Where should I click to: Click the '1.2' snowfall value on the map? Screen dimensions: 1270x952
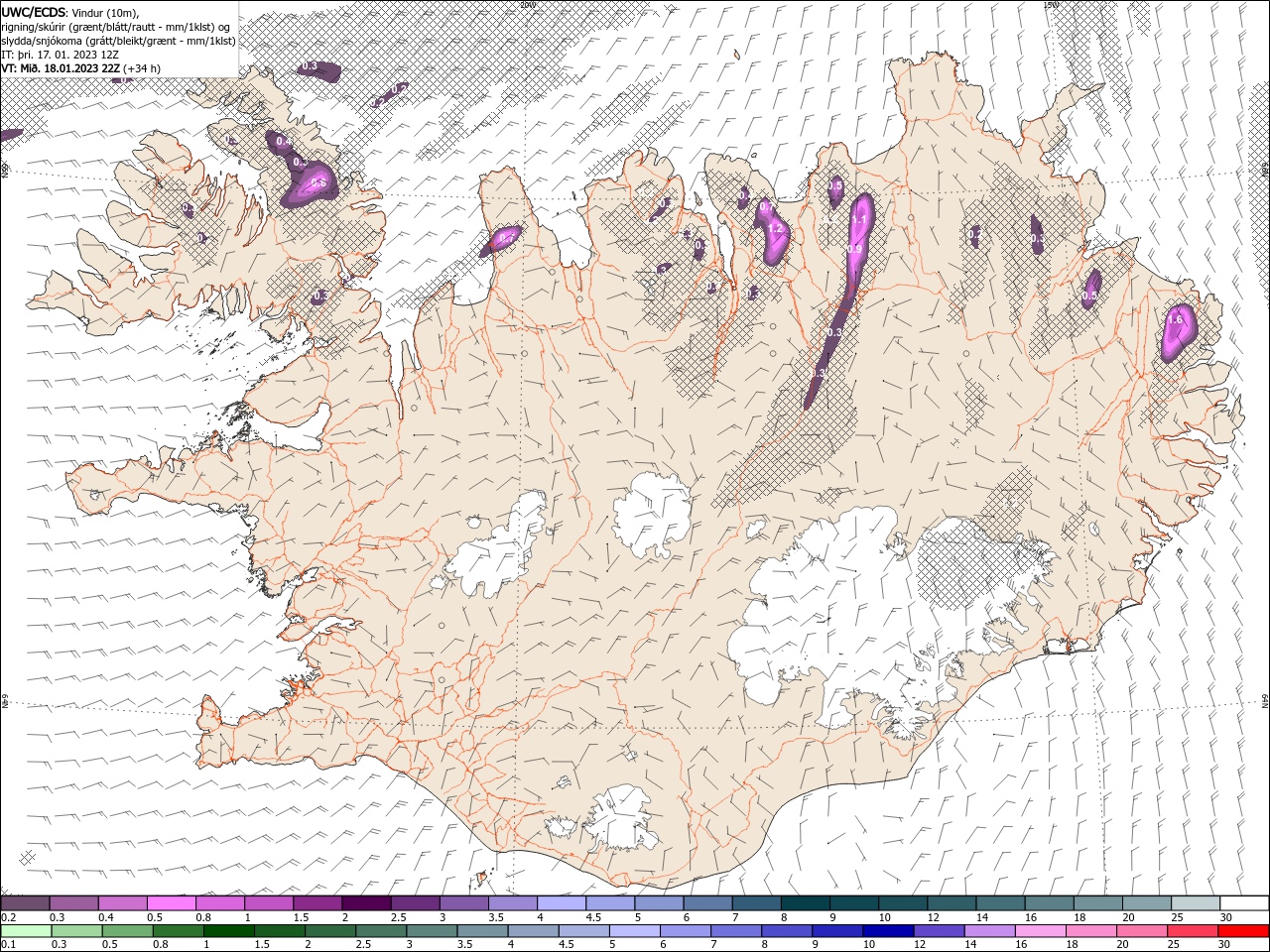(x=776, y=229)
